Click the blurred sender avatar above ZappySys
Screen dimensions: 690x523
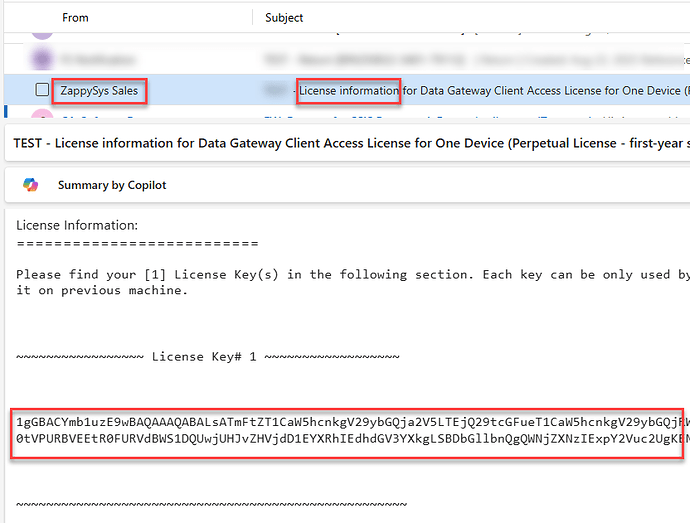tap(42, 59)
